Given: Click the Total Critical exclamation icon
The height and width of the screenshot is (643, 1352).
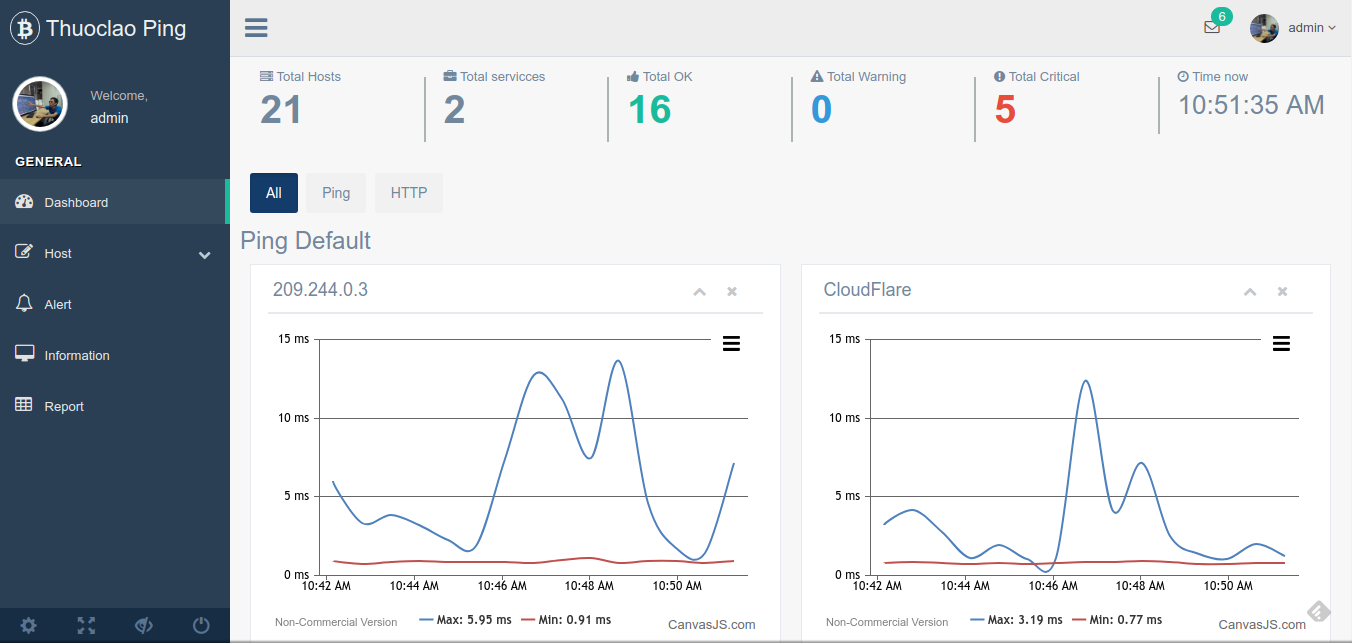Looking at the screenshot, I should pyautogui.click(x=1000, y=76).
